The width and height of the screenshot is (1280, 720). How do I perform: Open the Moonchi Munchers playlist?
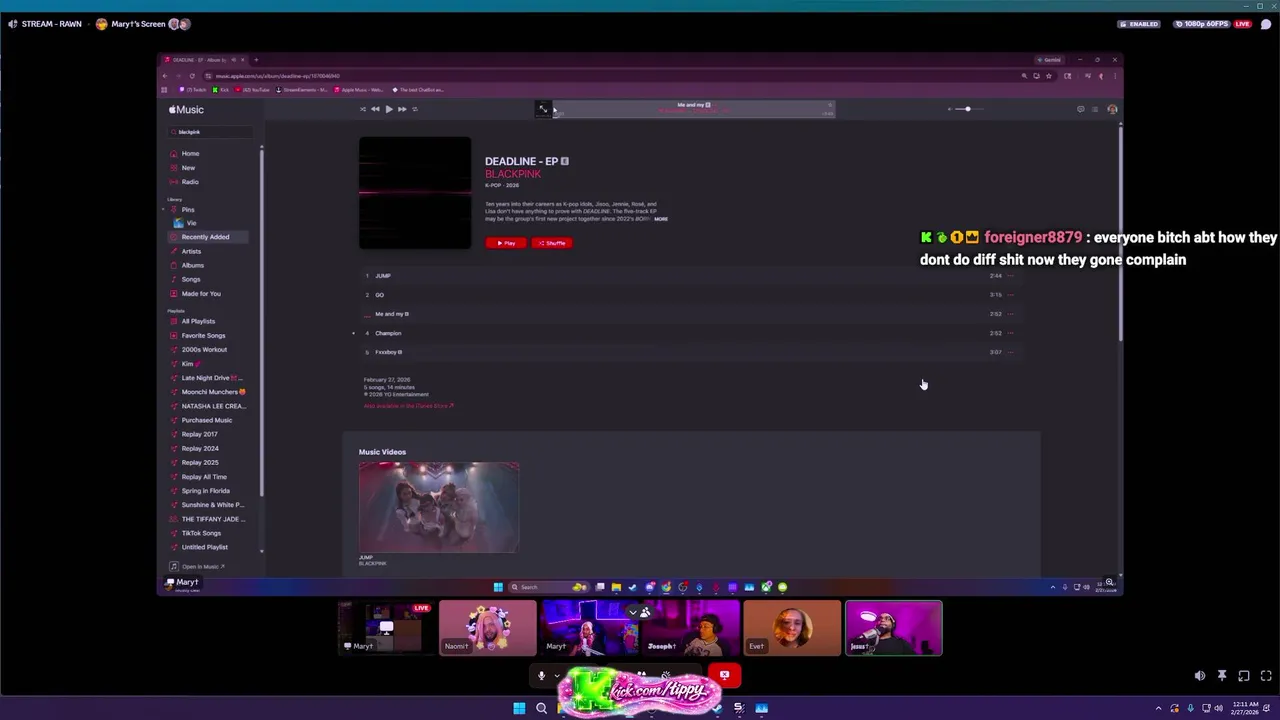coord(212,392)
